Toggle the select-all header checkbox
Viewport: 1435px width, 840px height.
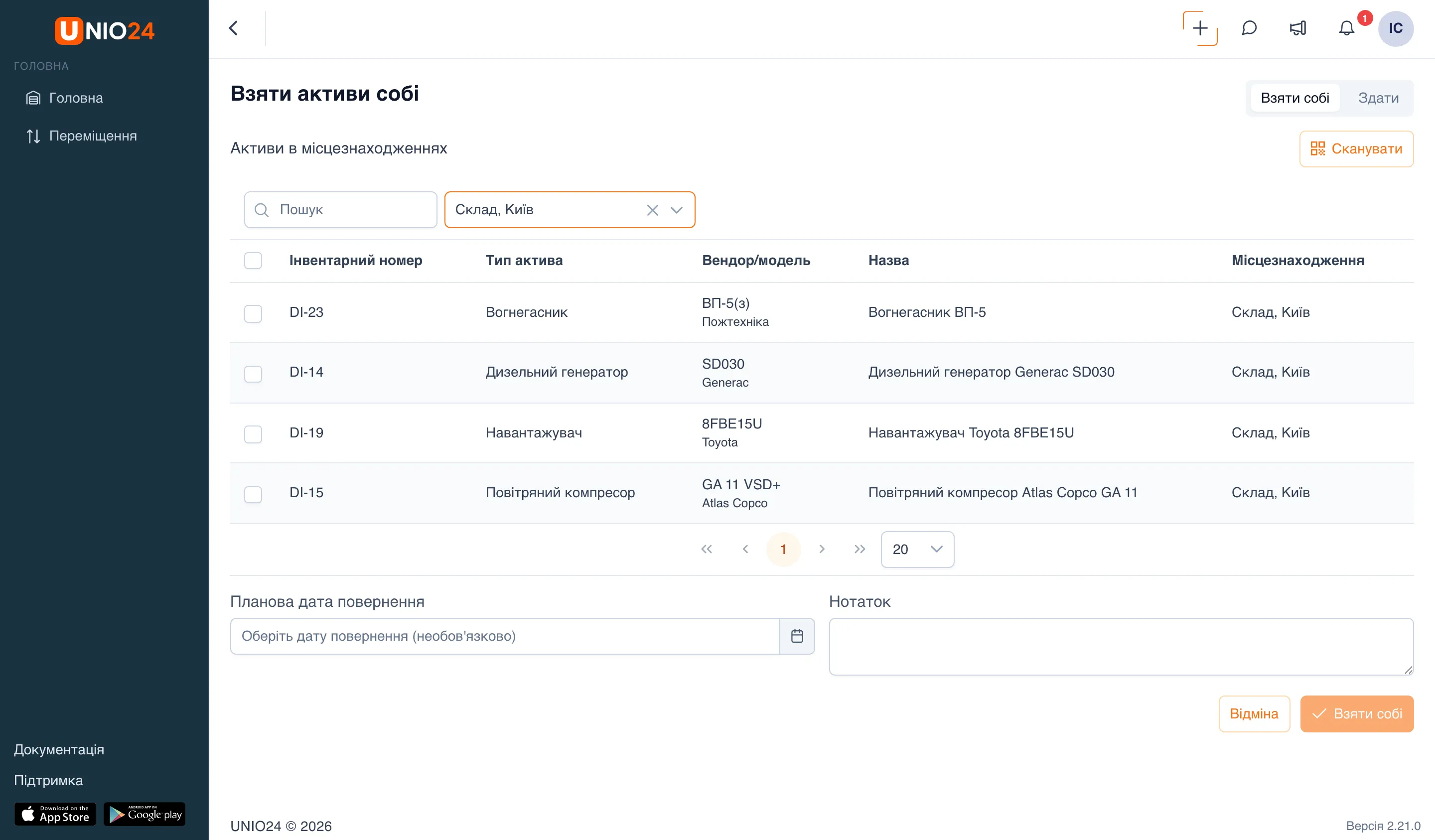[x=253, y=260]
